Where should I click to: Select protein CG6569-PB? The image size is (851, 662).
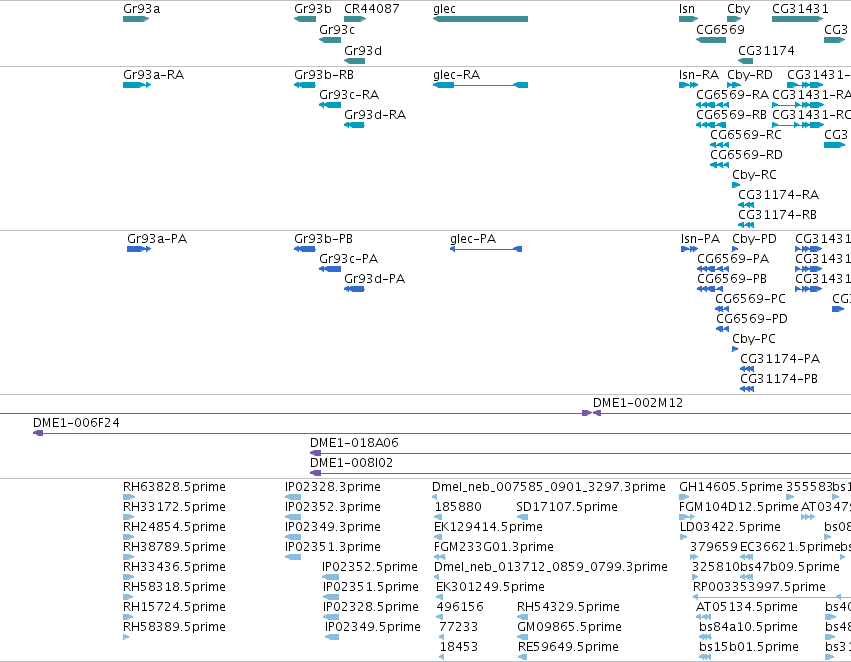click(x=710, y=289)
